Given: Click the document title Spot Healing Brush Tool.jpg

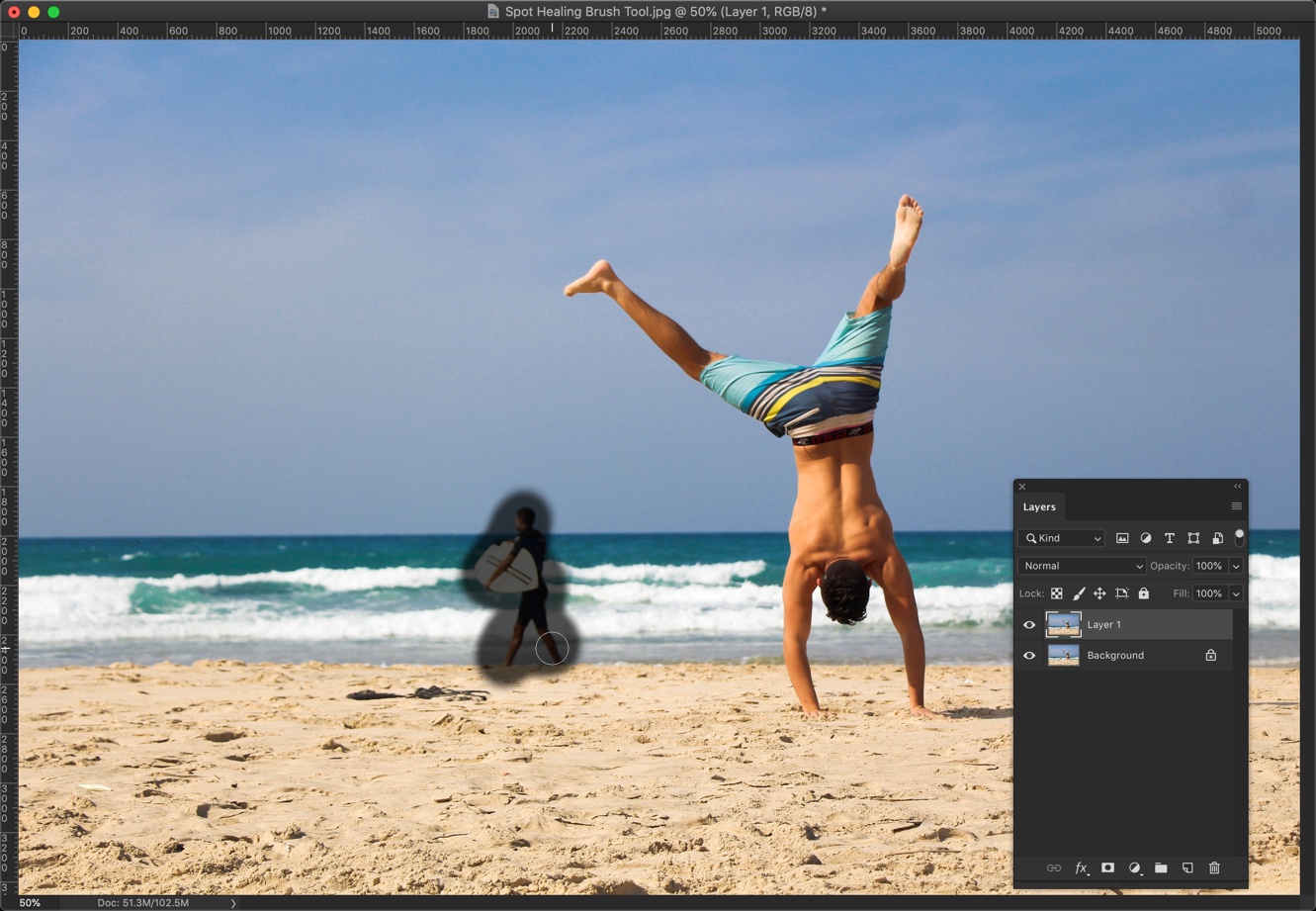Looking at the screenshot, I should click(x=588, y=12).
